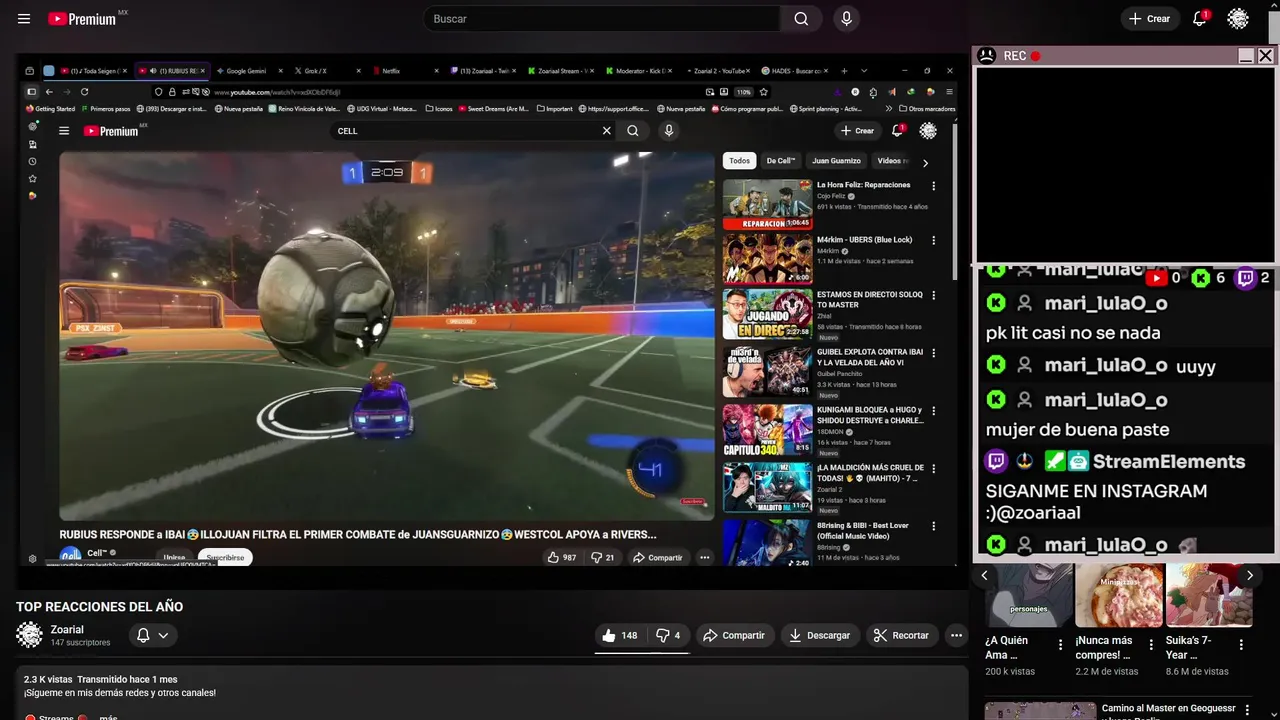Viewport: 1280px width, 720px height.
Task: Click 'Suscribirse' inside the recorded video
Action: (x=225, y=558)
